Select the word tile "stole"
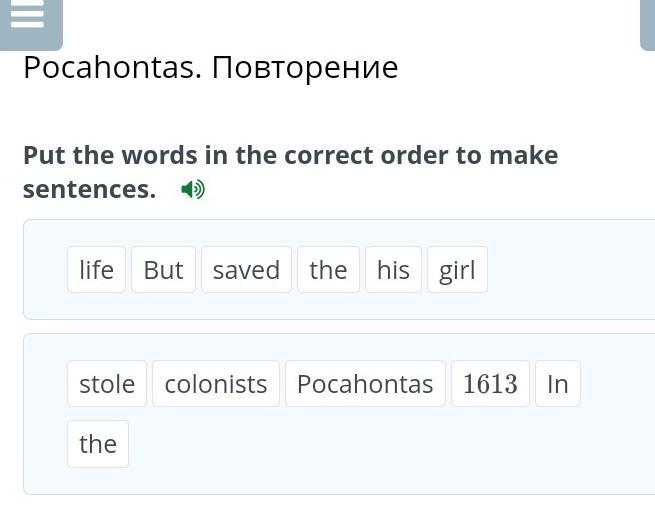Viewport: 655px width, 532px height. (x=107, y=383)
